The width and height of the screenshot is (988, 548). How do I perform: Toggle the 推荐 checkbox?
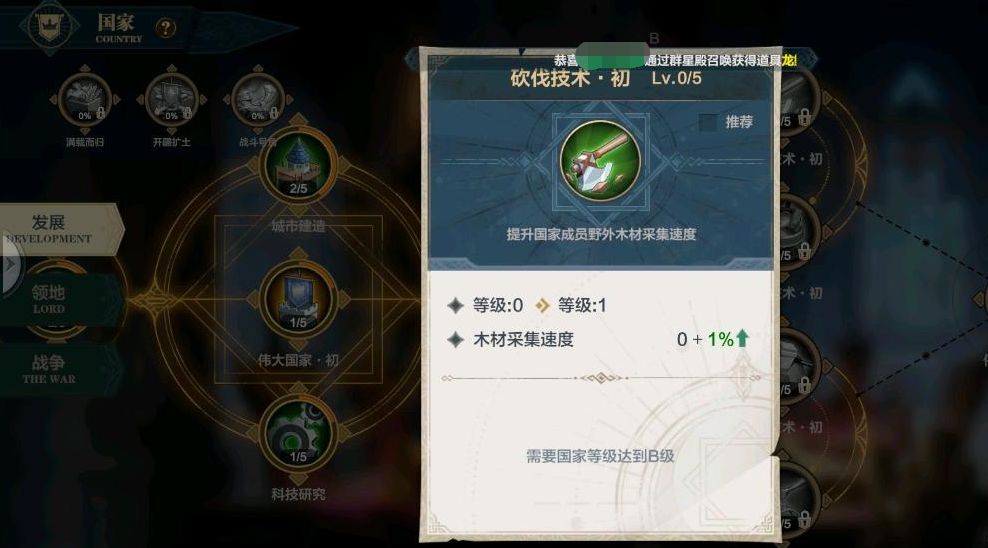coord(708,122)
